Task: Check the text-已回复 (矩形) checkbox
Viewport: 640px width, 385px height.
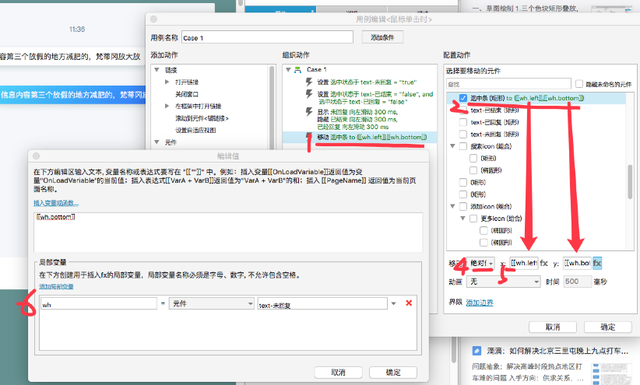Action: [463, 122]
